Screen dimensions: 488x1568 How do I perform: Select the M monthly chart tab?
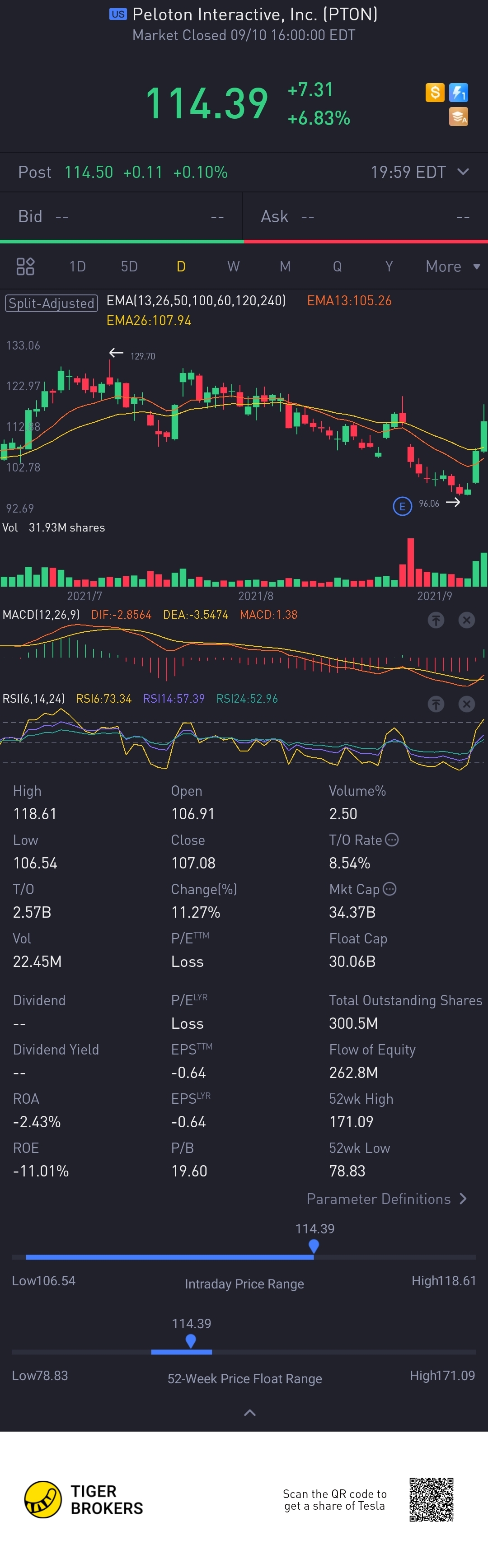285,266
